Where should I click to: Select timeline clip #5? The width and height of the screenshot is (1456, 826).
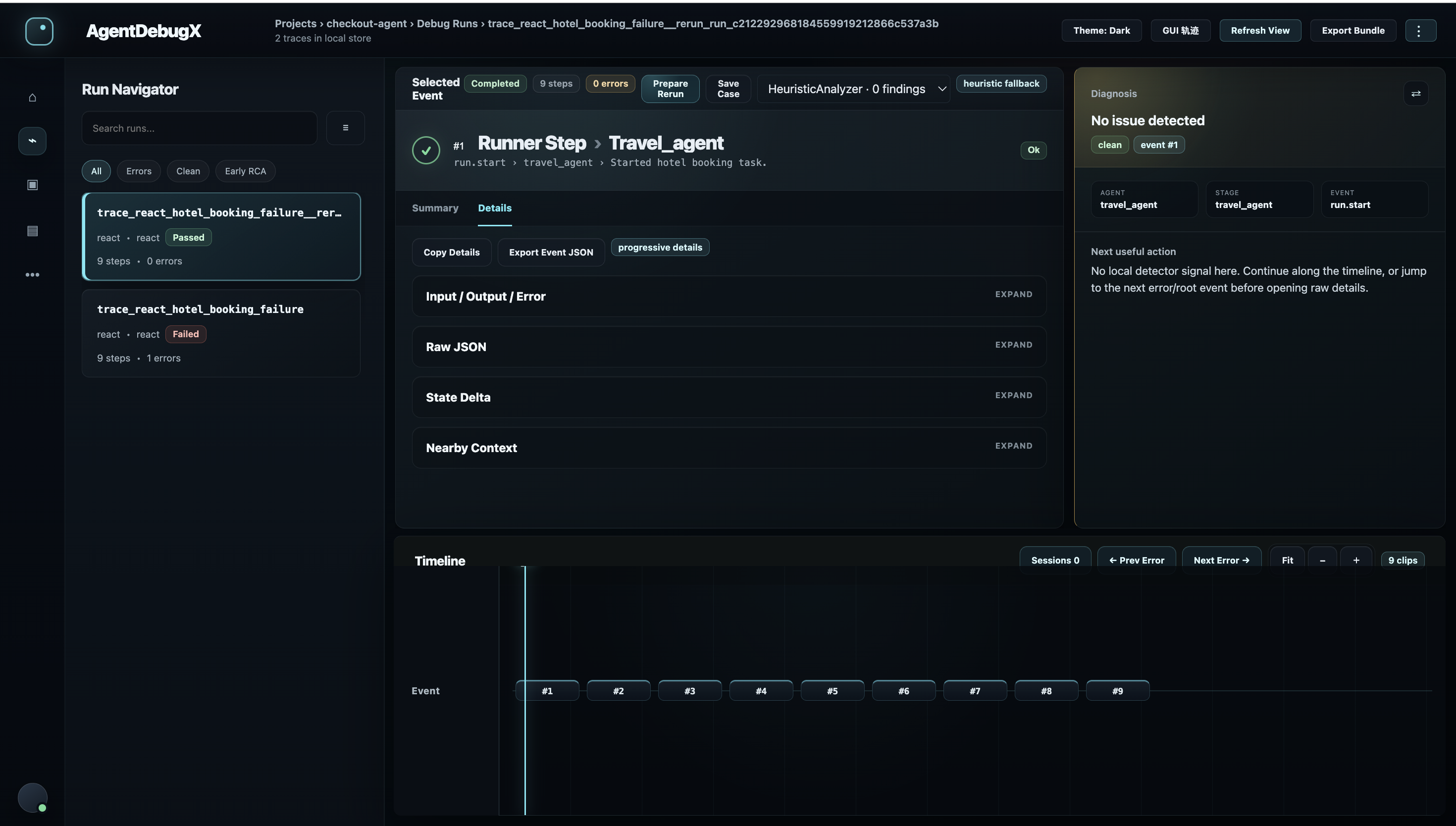coord(832,690)
